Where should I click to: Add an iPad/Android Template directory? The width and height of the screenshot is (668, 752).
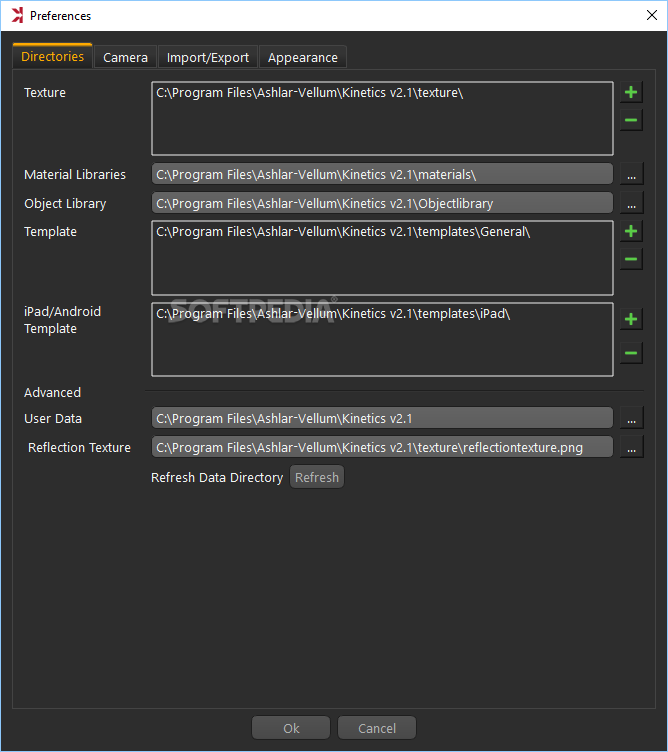(631, 319)
